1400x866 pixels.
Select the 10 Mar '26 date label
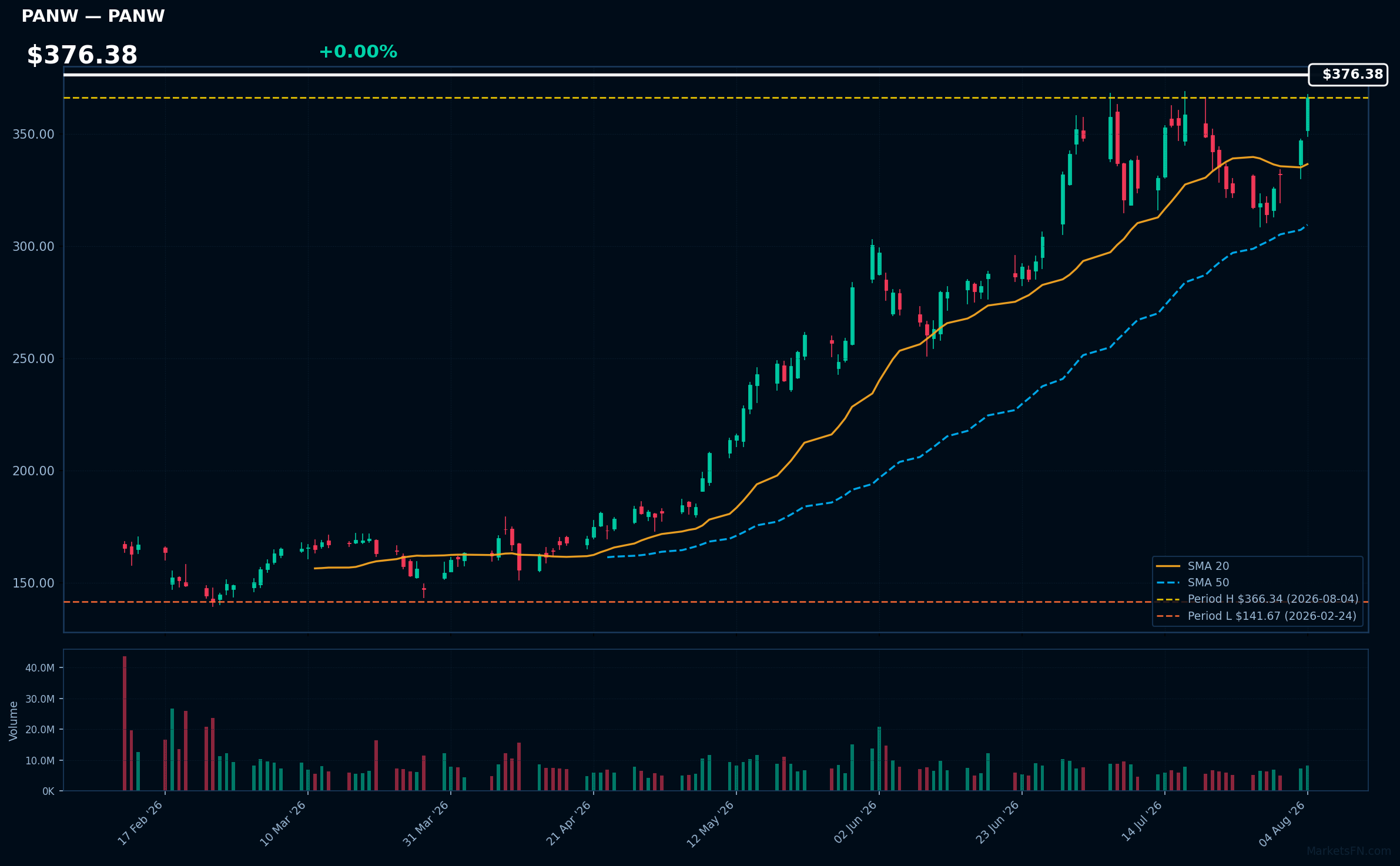tap(284, 823)
